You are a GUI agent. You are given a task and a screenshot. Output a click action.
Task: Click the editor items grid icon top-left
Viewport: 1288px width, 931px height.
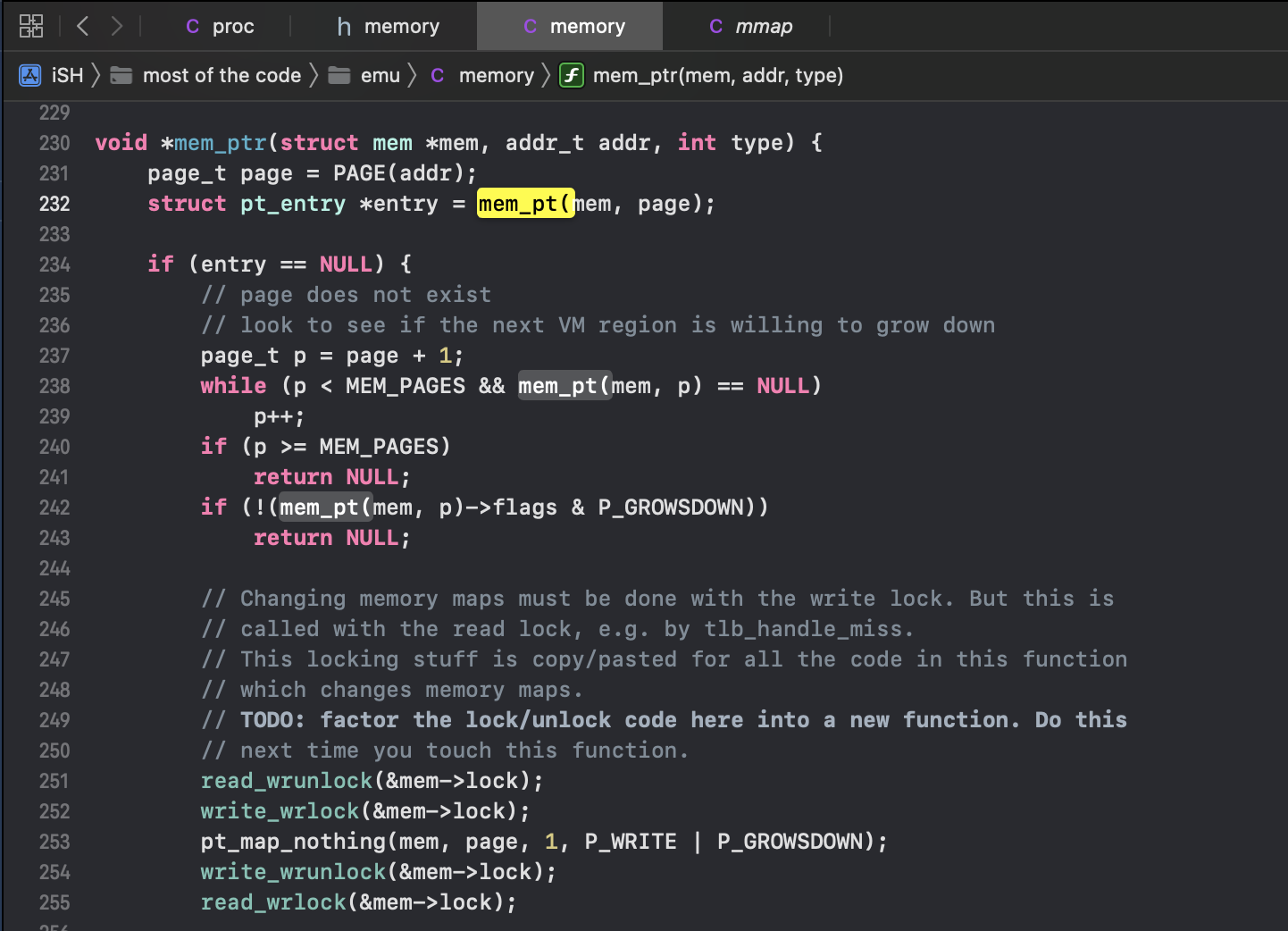point(30,26)
